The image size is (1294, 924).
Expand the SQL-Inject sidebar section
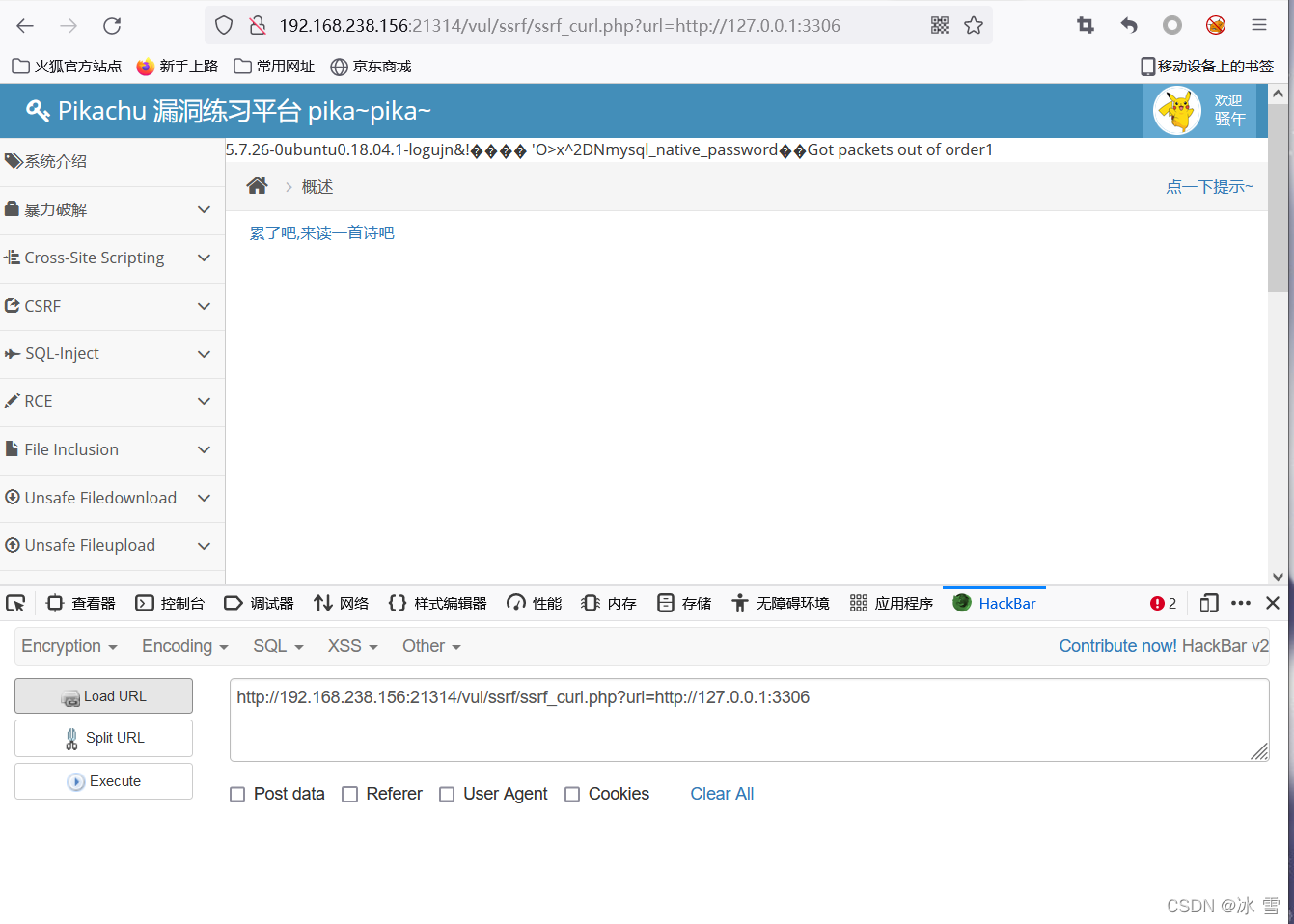tap(112, 354)
